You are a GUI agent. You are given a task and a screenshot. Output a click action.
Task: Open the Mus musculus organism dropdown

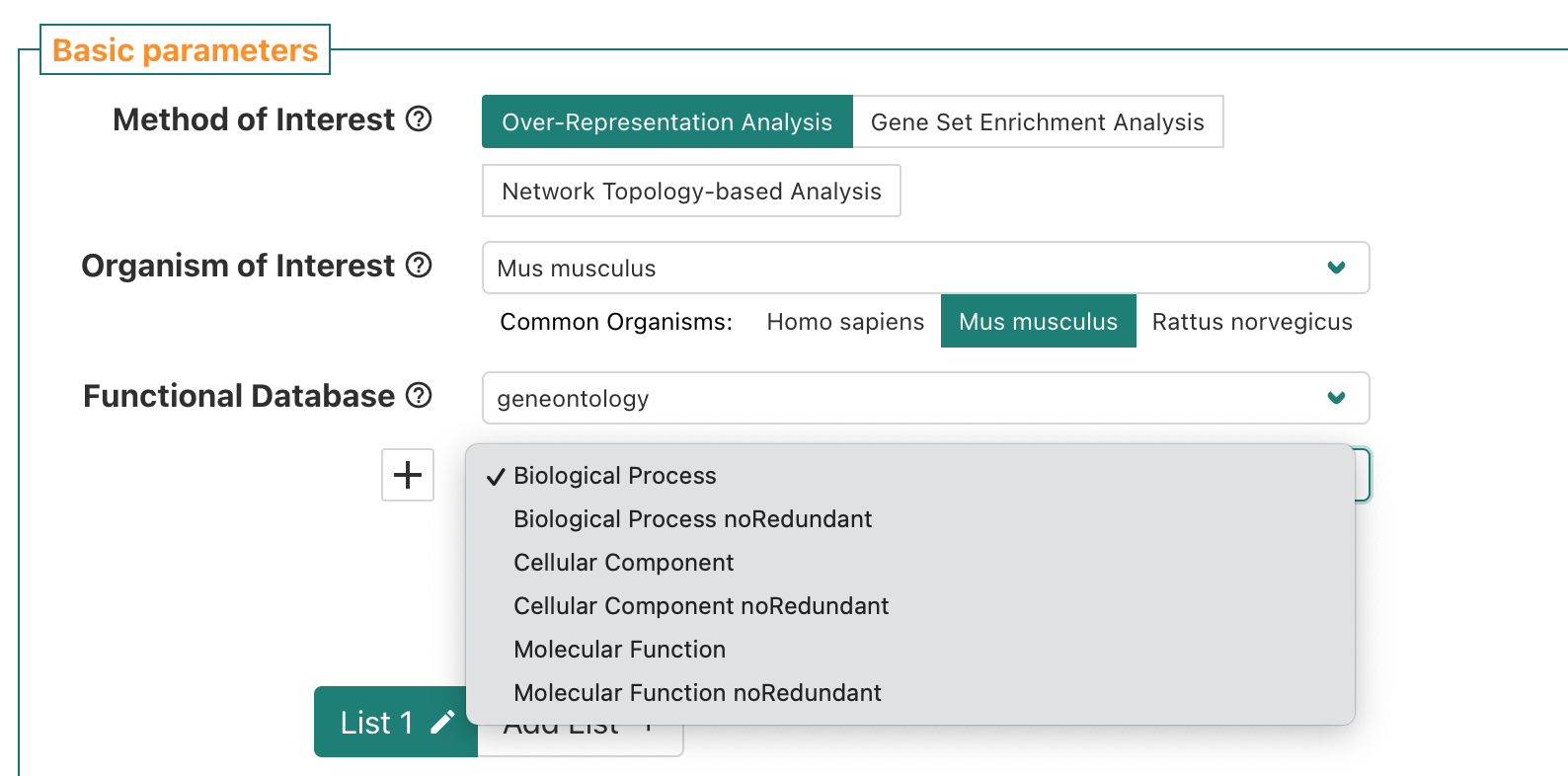[x=908, y=268]
